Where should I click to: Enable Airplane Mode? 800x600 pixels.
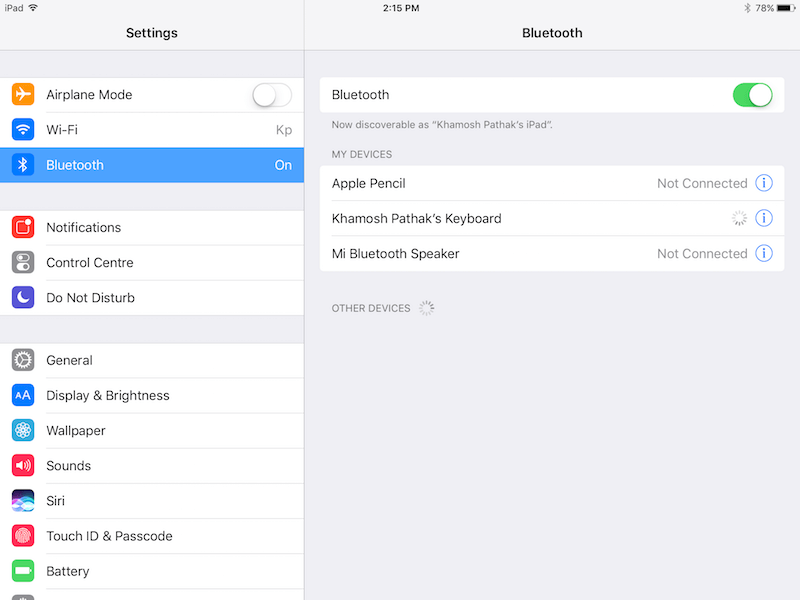click(x=271, y=94)
